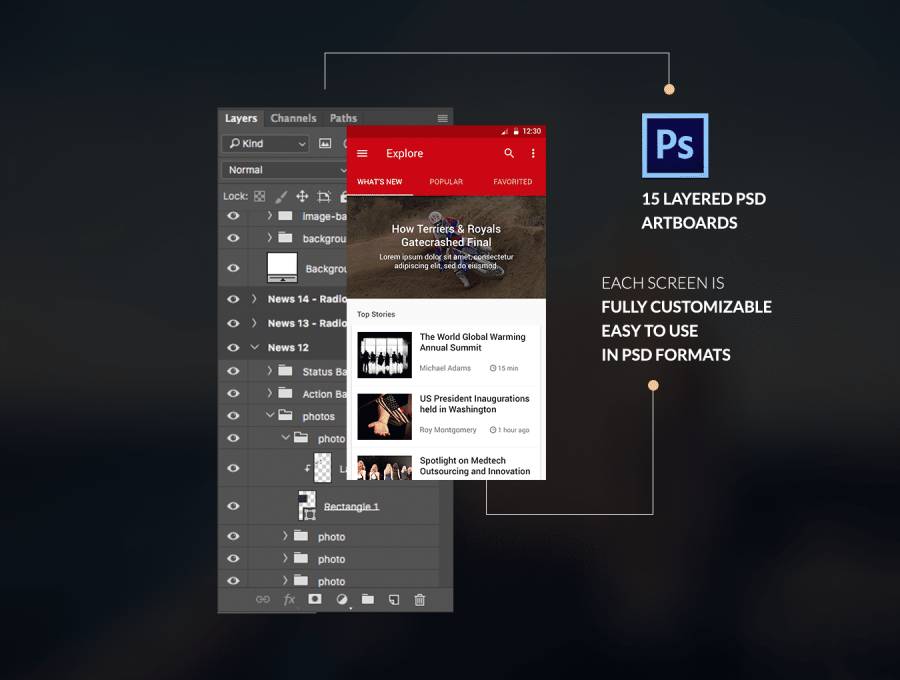Expand the image-ba group
The height and width of the screenshot is (680, 900).
pos(269,215)
